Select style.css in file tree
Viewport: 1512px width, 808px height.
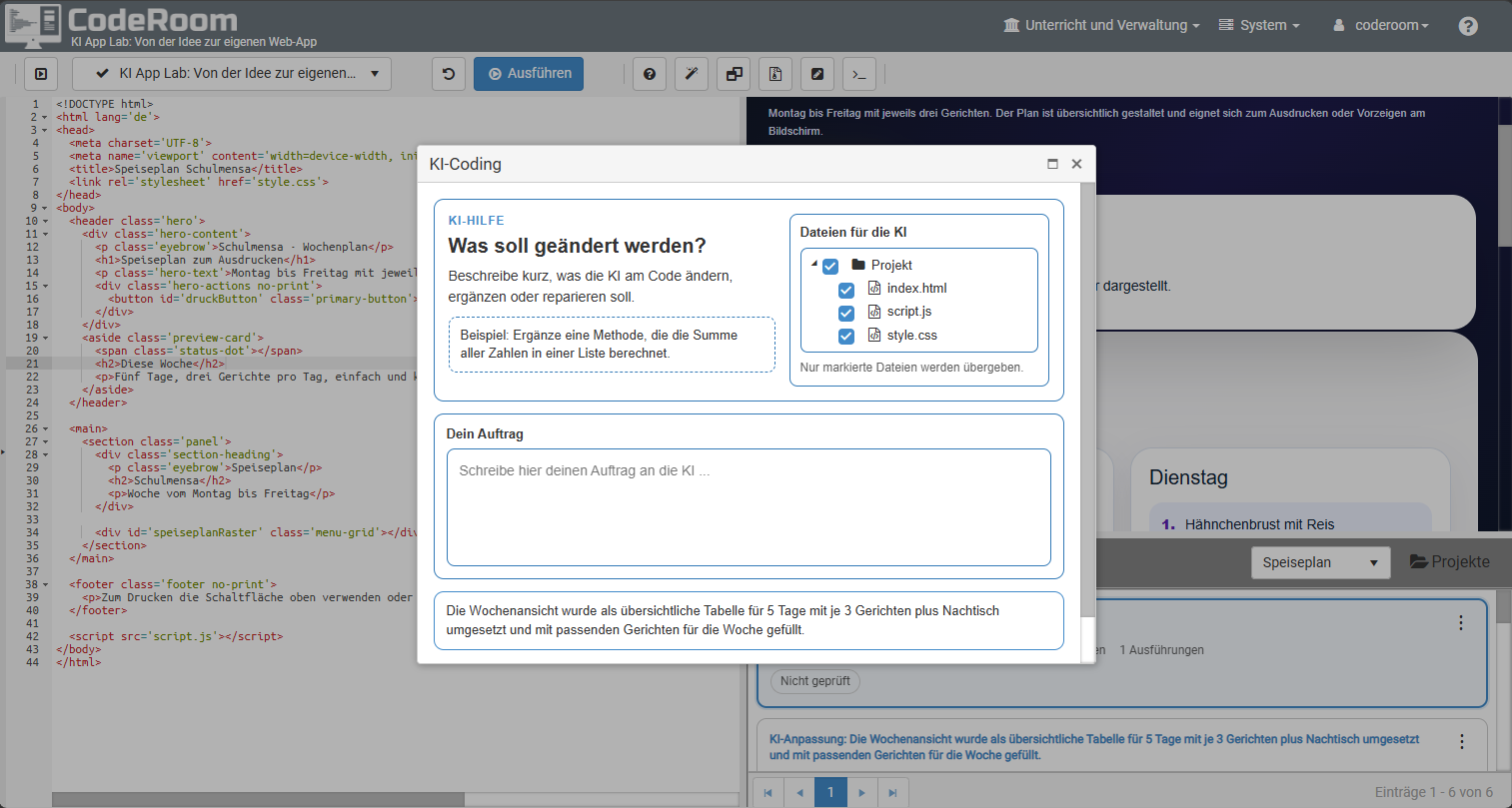click(x=911, y=336)
